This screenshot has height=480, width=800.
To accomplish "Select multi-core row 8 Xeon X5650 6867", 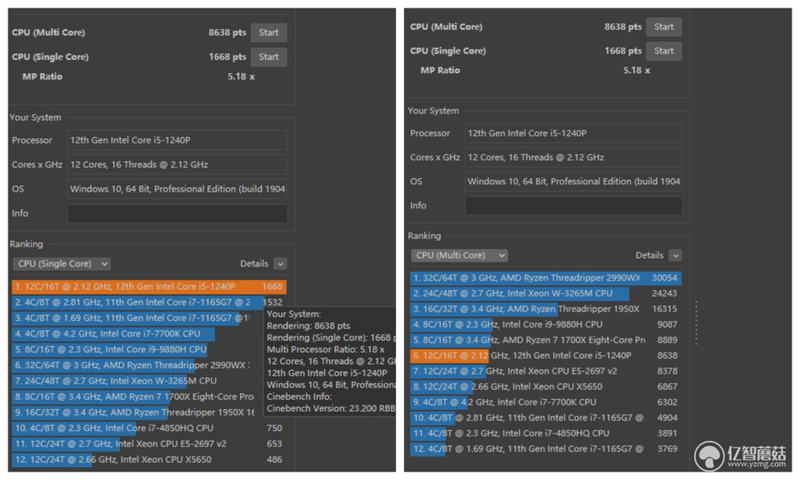I will tap(546, 387).
